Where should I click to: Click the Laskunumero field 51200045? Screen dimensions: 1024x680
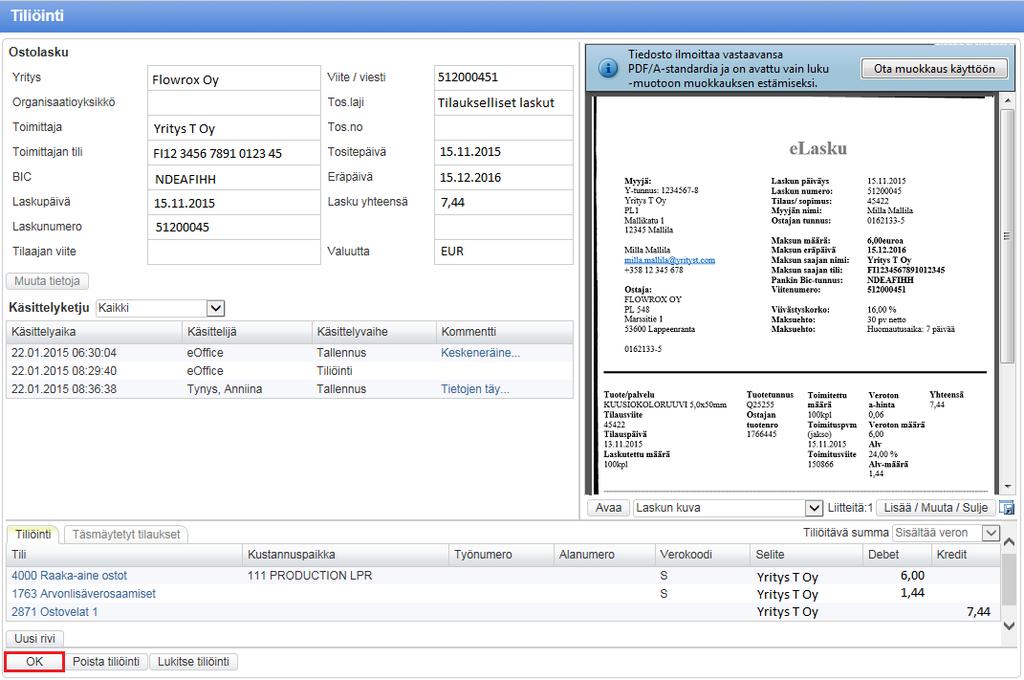click(234, 227)
